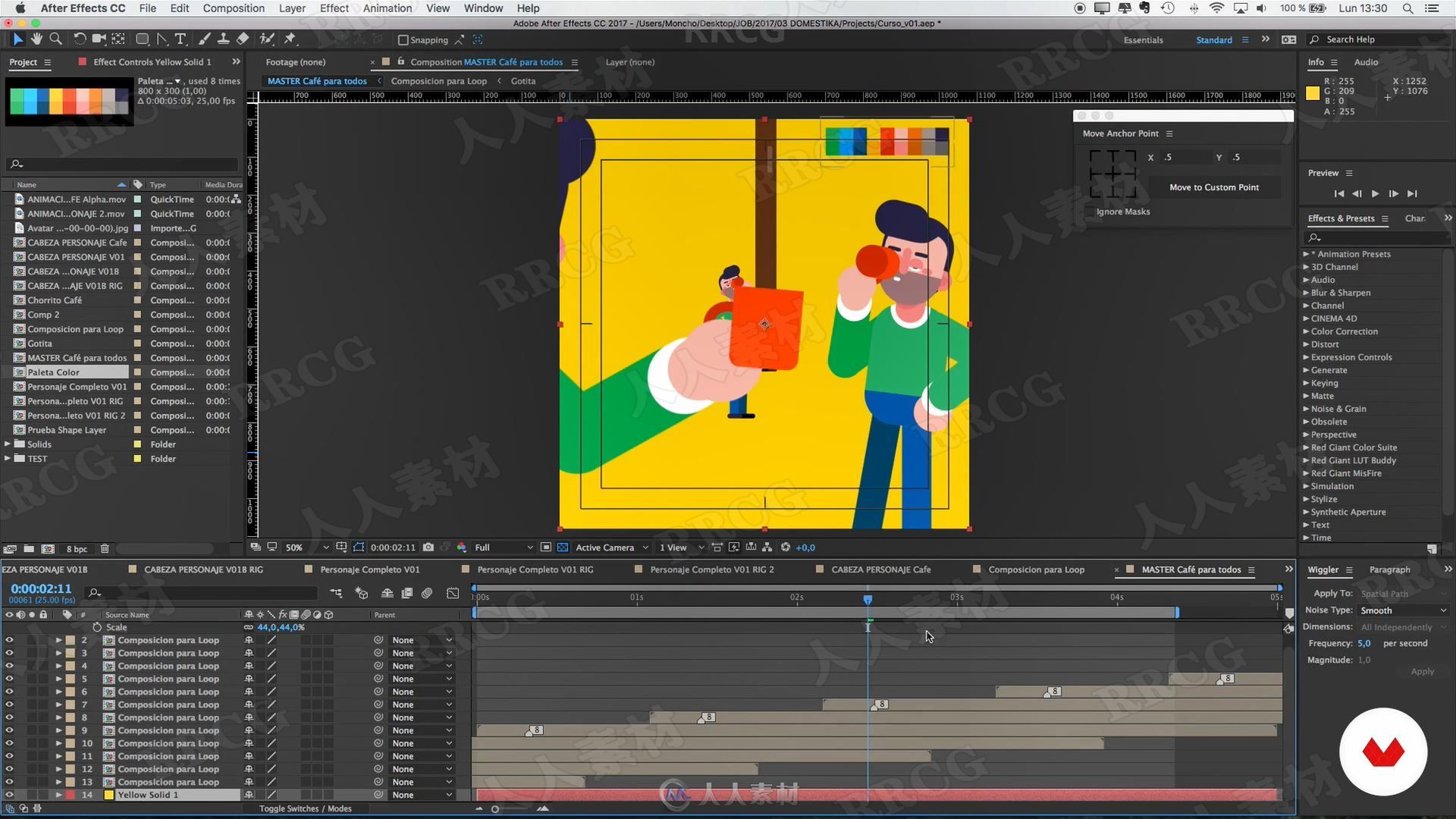1456x819 pixels.
Task: Select the Hand tool
Action: click(x=36, y=39)
